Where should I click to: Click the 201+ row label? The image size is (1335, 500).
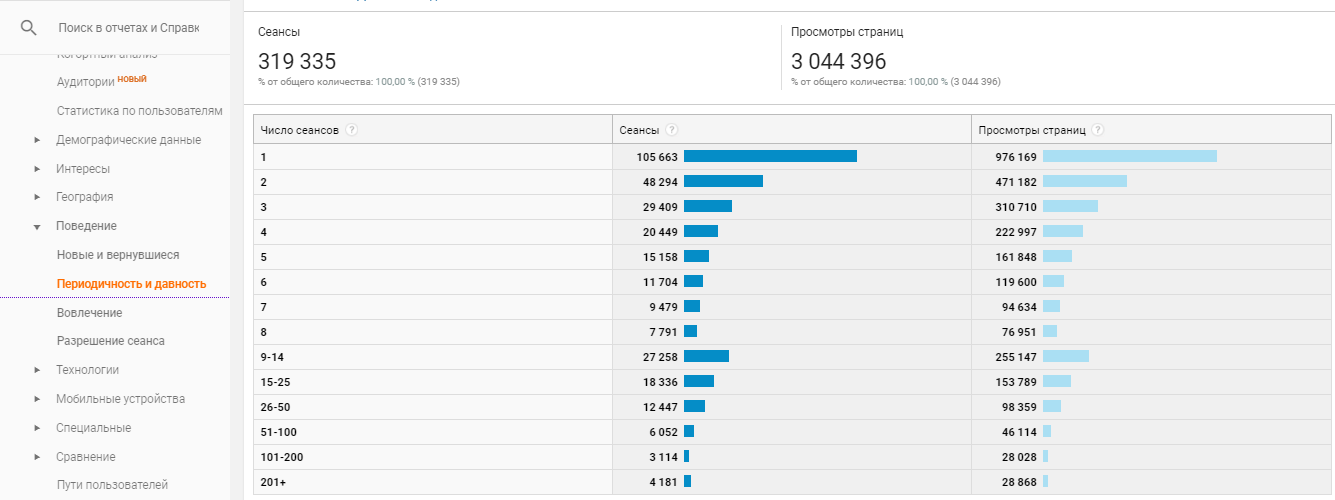tap(272, 482)
